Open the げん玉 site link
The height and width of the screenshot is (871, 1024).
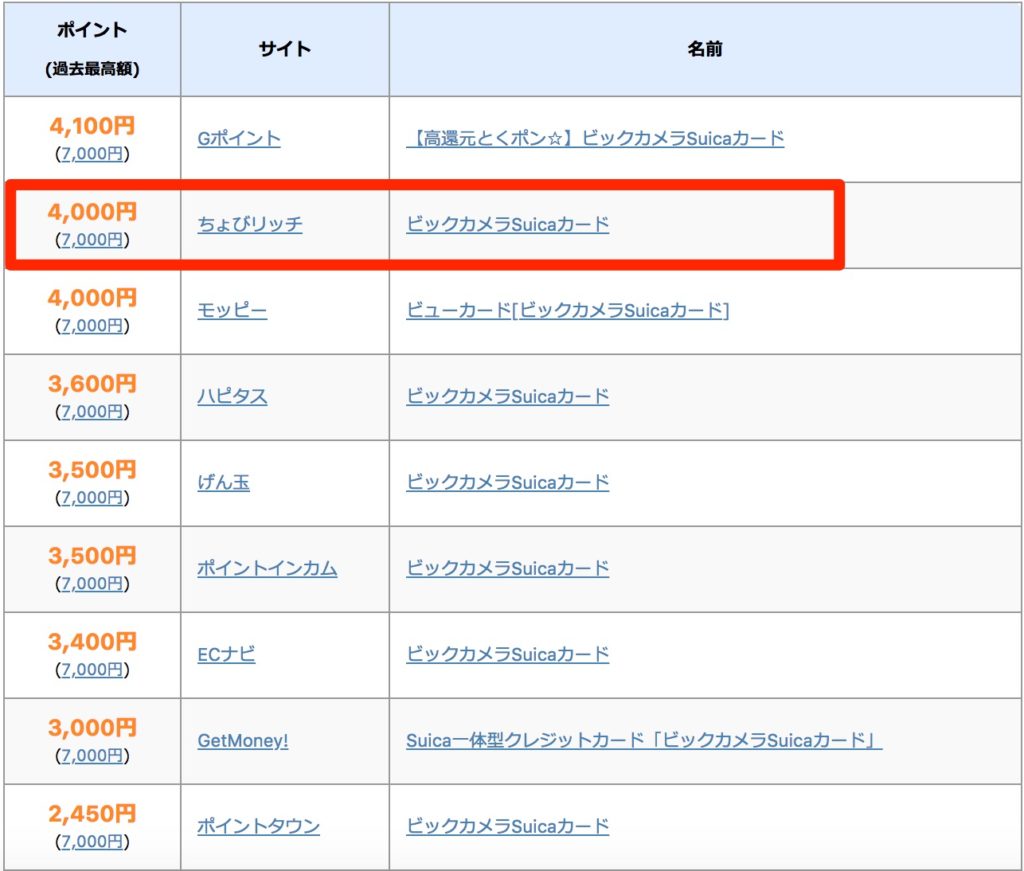(x=223, y=483)
